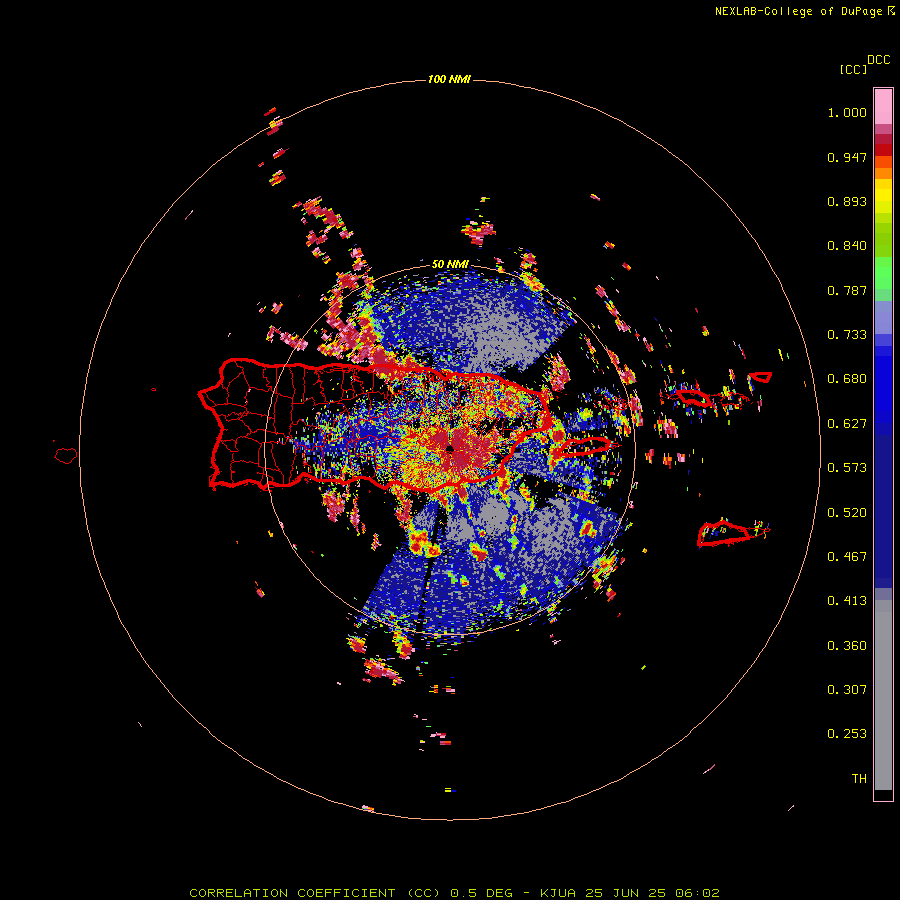Image resolution: width=900 pixels, height=900 pixels.
Task: Click the 0.627 scale value
Action: click(x=847, y=424)
